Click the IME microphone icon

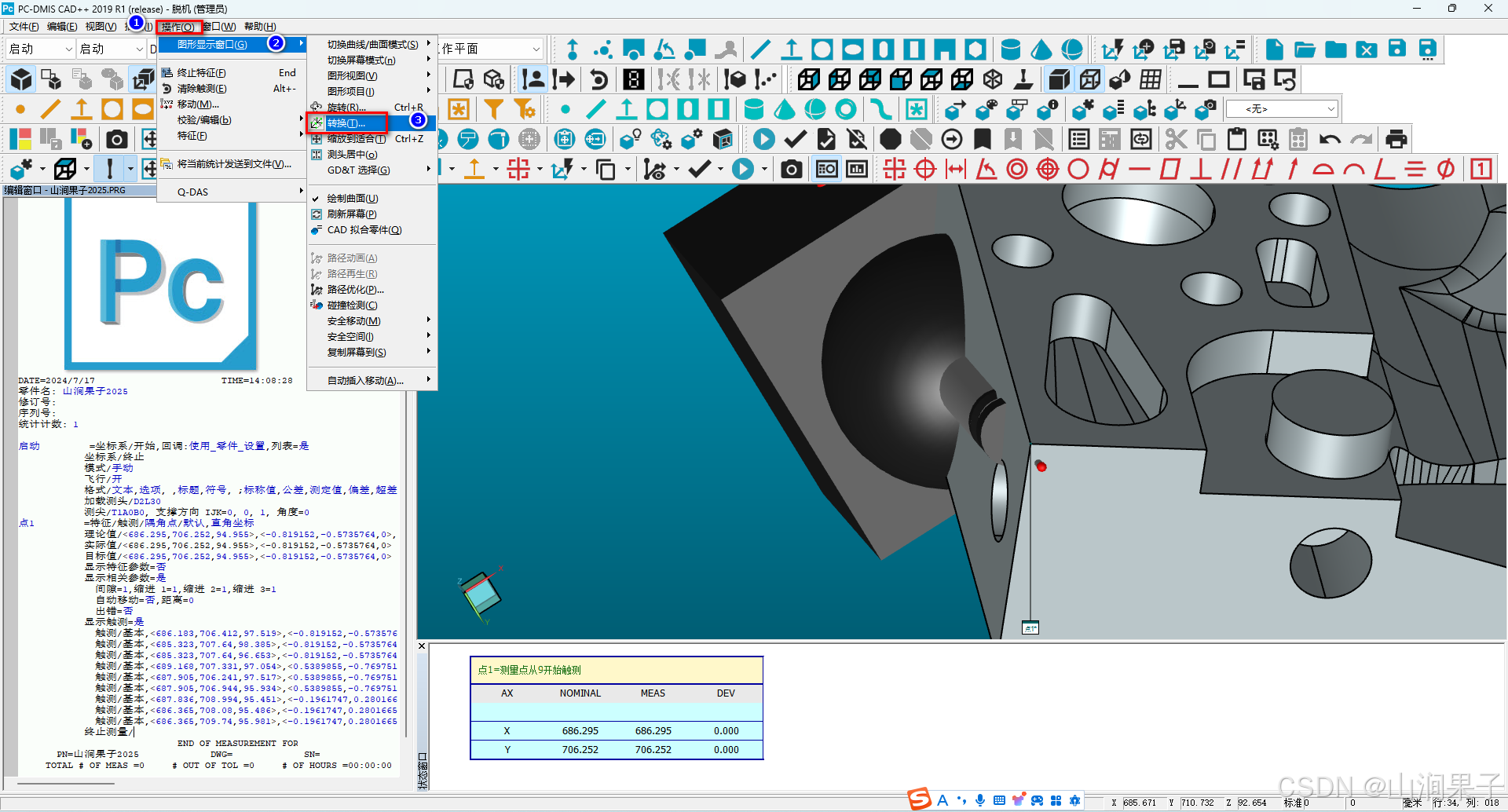click(x=980, y=800)
